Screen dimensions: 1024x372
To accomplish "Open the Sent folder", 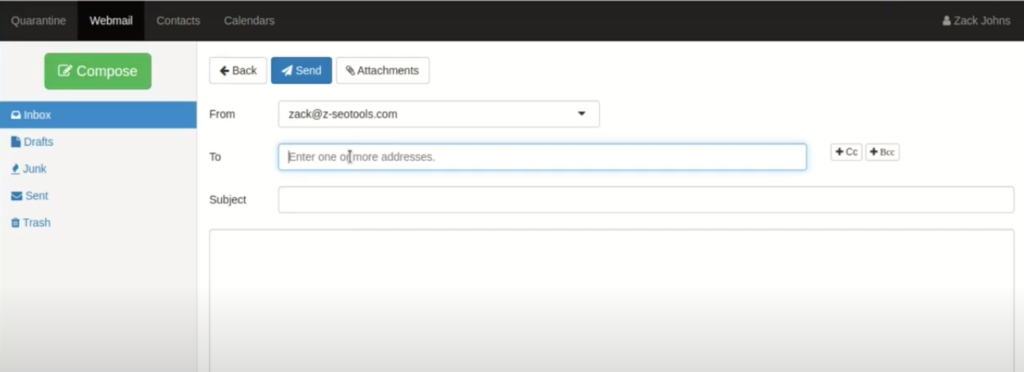I will coord(98,196).
